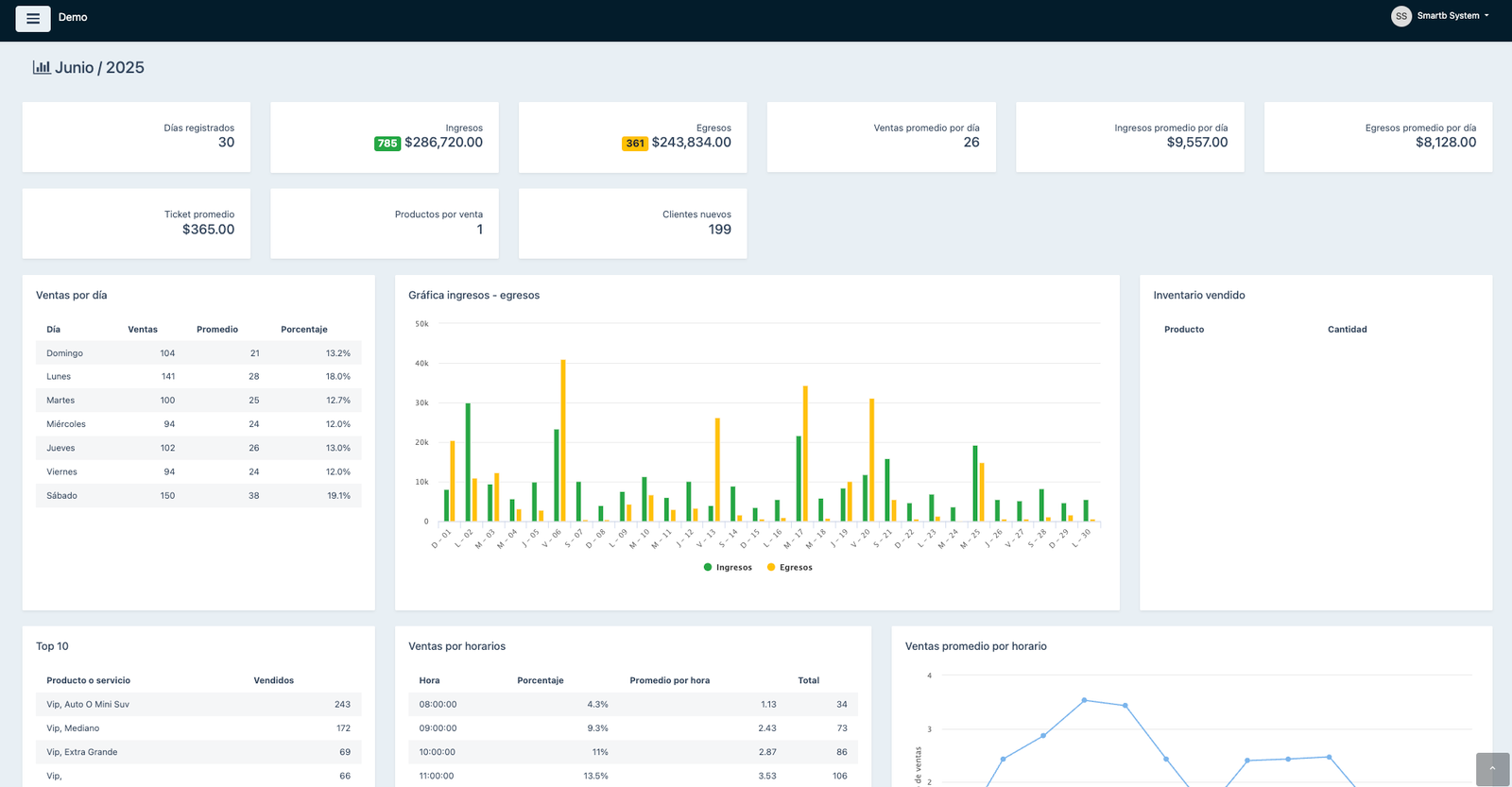Click the Promedio por hora column header
The width and height of the screenshot is (1512, 787).
click(670, 680)
